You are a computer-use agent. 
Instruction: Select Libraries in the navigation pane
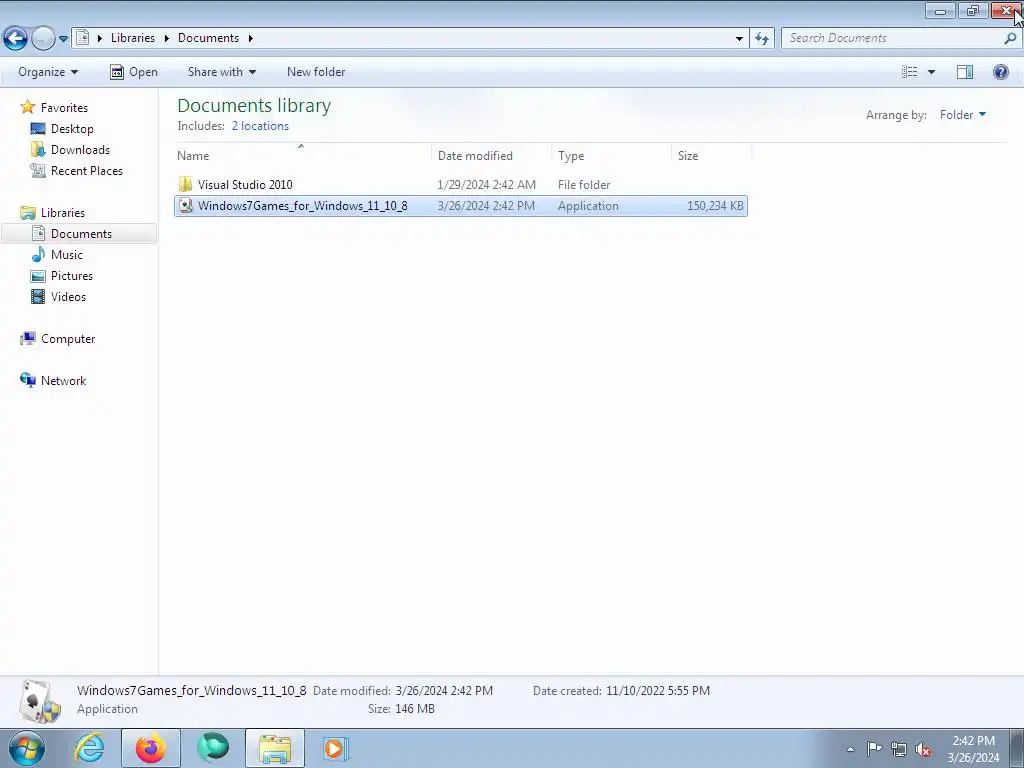63,213
